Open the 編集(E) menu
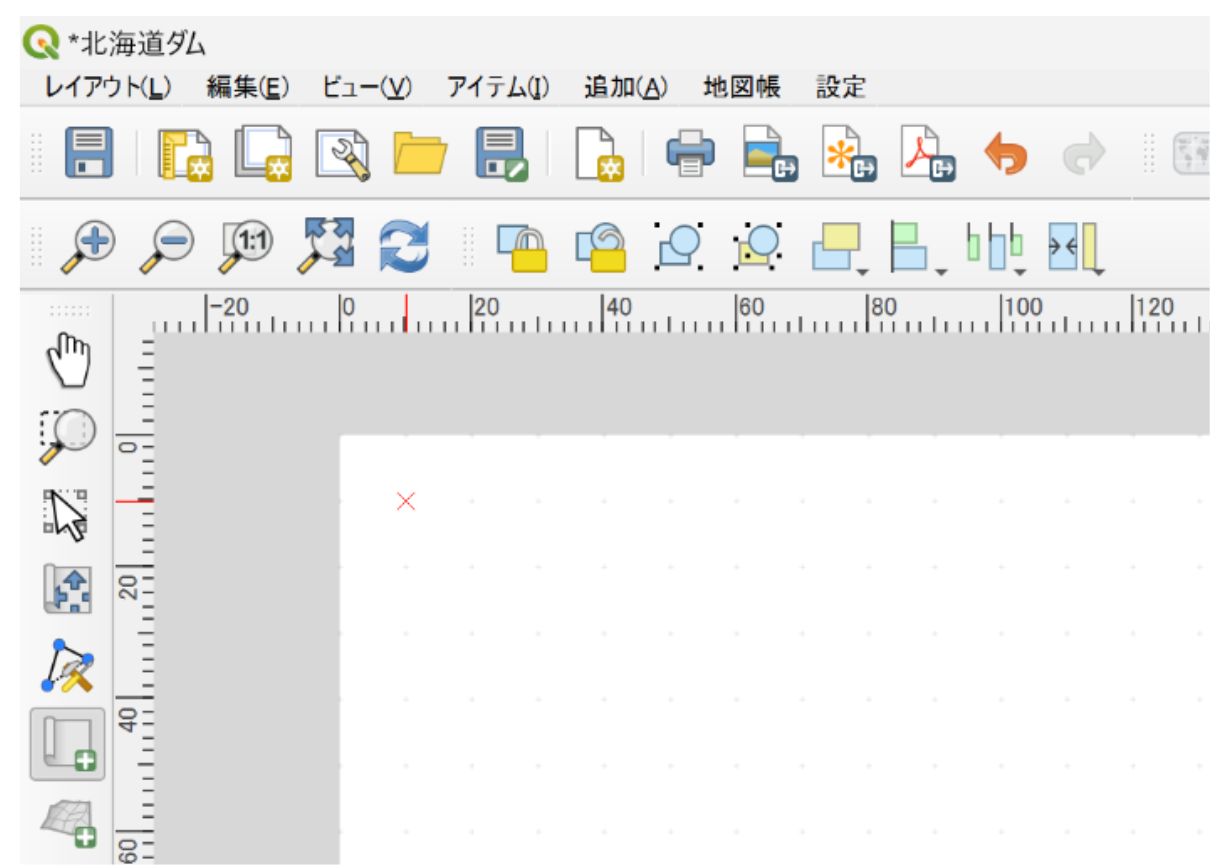The width and height of the screenshot is (1232, 868). tap(248, 87)
